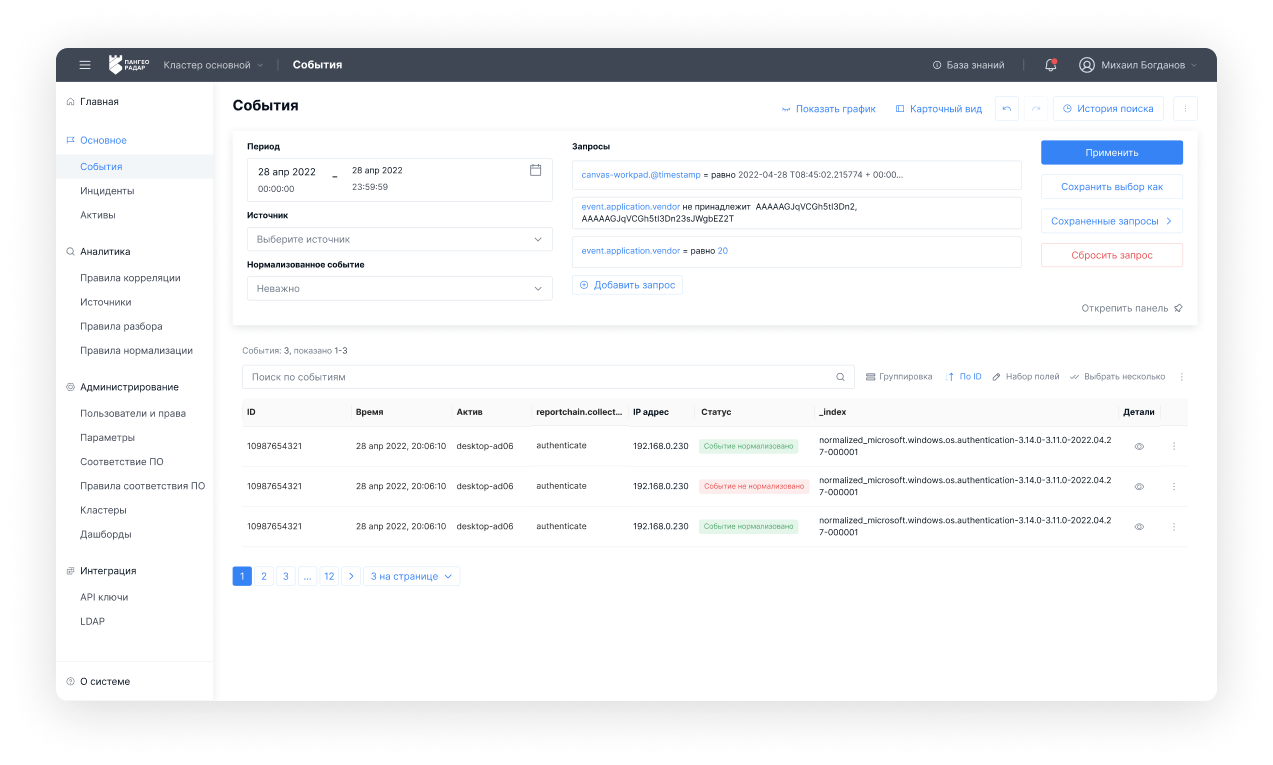This screenshot has width=1273, height=765.
Task: Go to pagination page 2
Action: click(264, 576)
